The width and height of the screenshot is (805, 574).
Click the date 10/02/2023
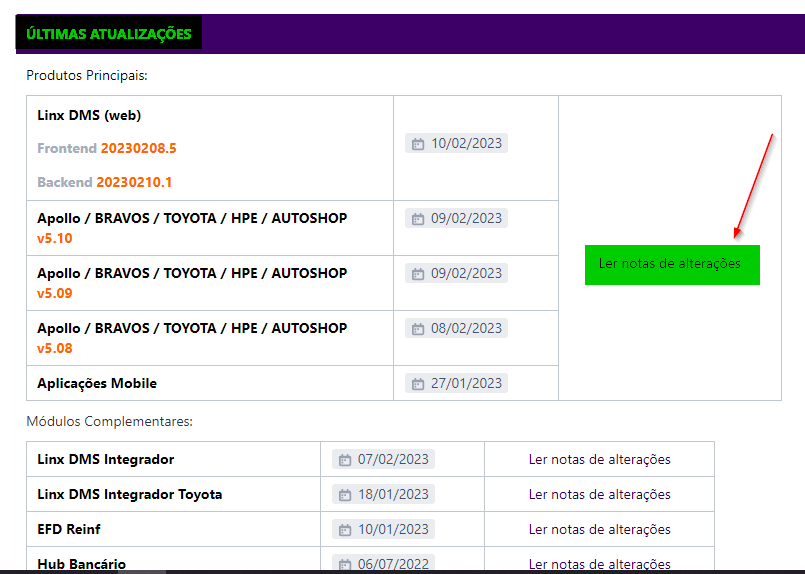point(466,143)
